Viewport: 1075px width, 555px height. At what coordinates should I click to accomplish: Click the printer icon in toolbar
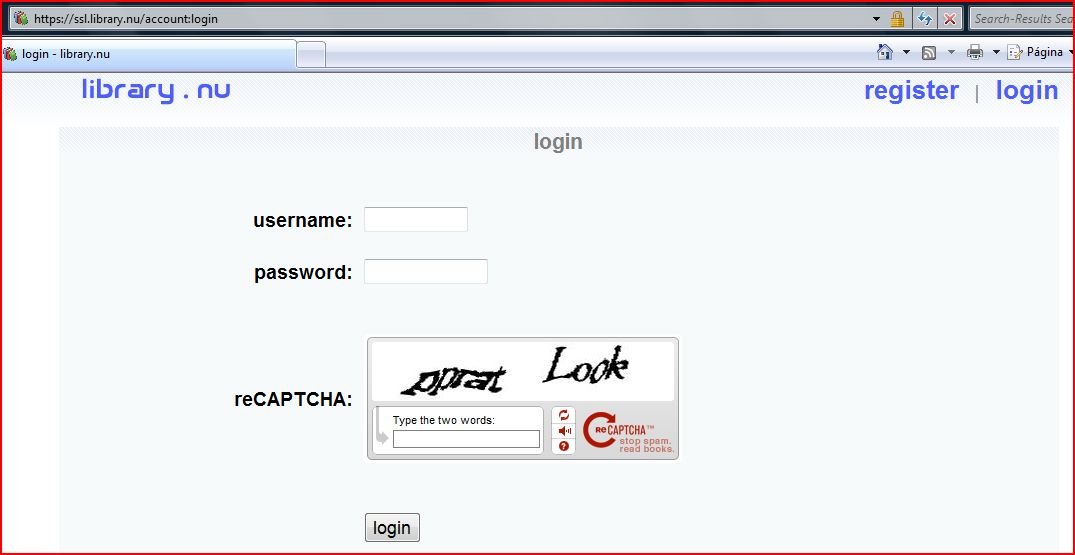point(974,53)
